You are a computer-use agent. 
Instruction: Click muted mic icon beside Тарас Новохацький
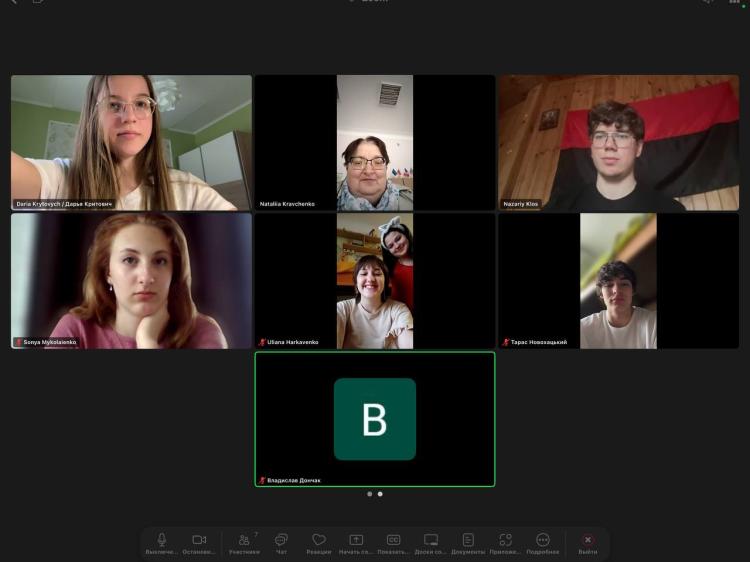(x=506, y=342)
